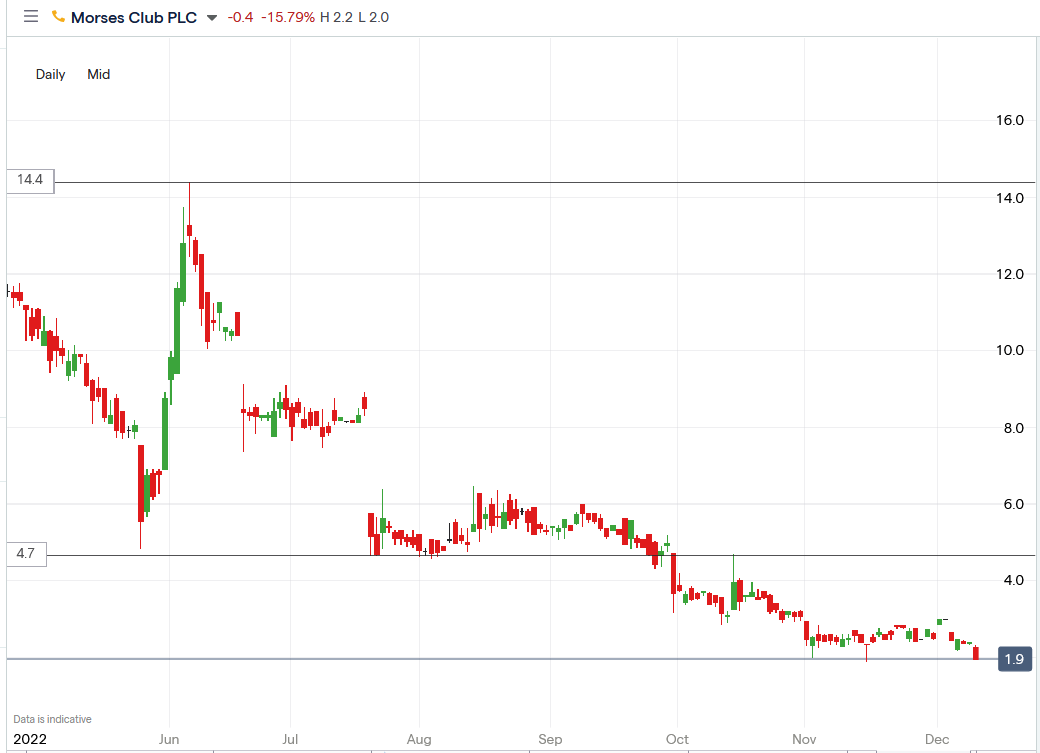Click the Jul marker on time axis
The width and height of the screenshot is (1040, 753).
[x=290, y=739]
